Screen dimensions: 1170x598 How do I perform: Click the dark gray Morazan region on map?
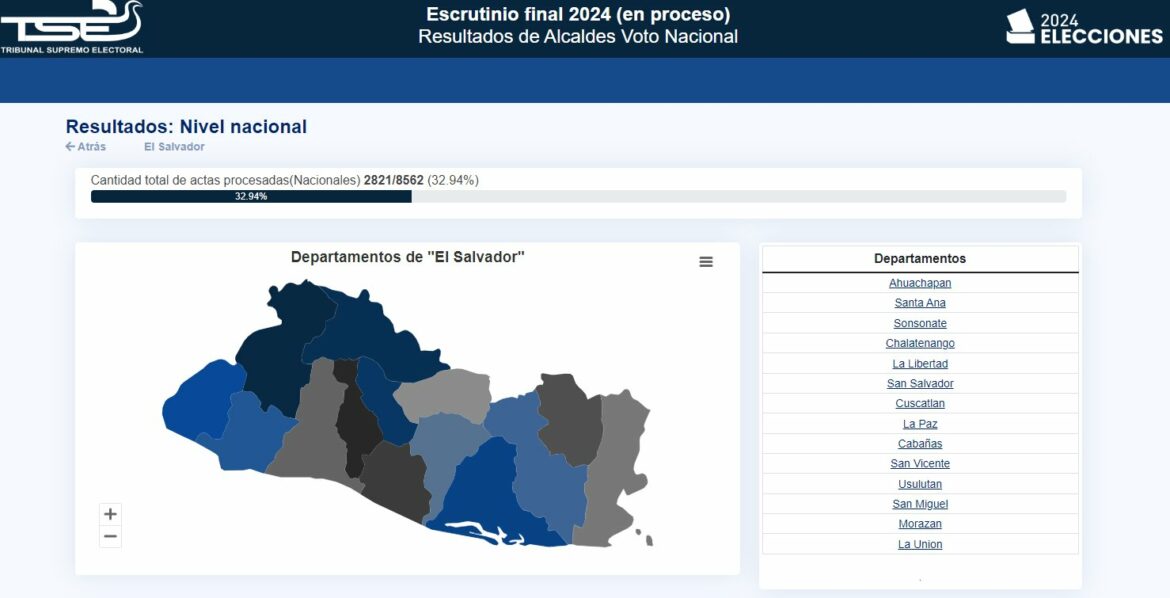(569, 418)
